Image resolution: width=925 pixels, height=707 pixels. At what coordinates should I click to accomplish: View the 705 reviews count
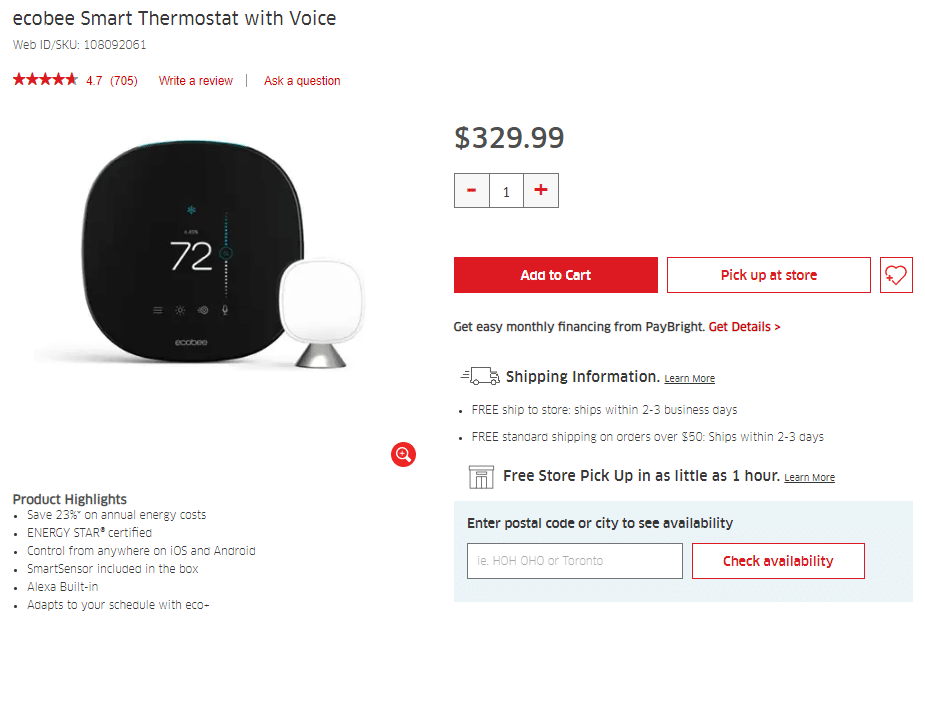[124, 81]
